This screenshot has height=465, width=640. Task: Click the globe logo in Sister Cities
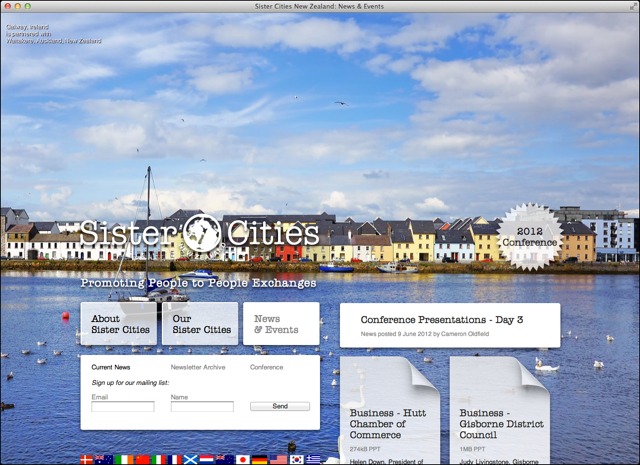coord(201,233)
